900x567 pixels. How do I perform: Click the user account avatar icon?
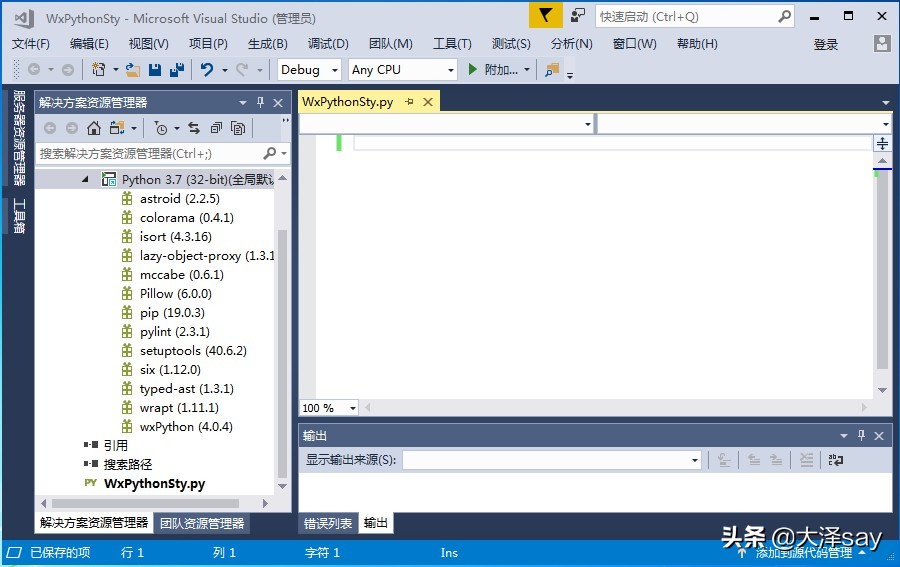click(x=882, y=44)
